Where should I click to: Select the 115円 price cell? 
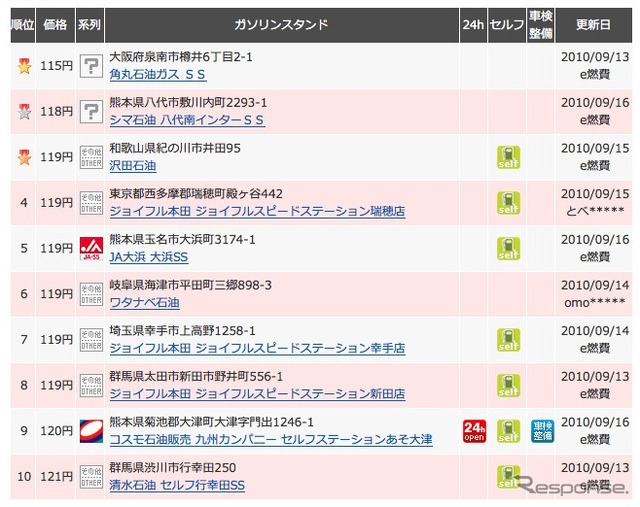tap(56, 66)
